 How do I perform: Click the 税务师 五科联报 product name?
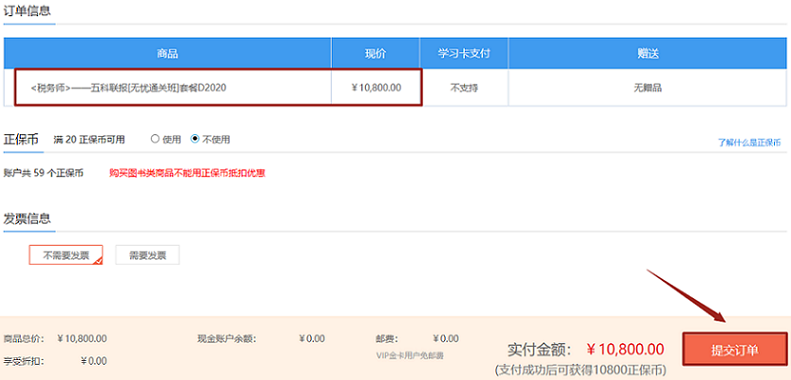point(128,88)
